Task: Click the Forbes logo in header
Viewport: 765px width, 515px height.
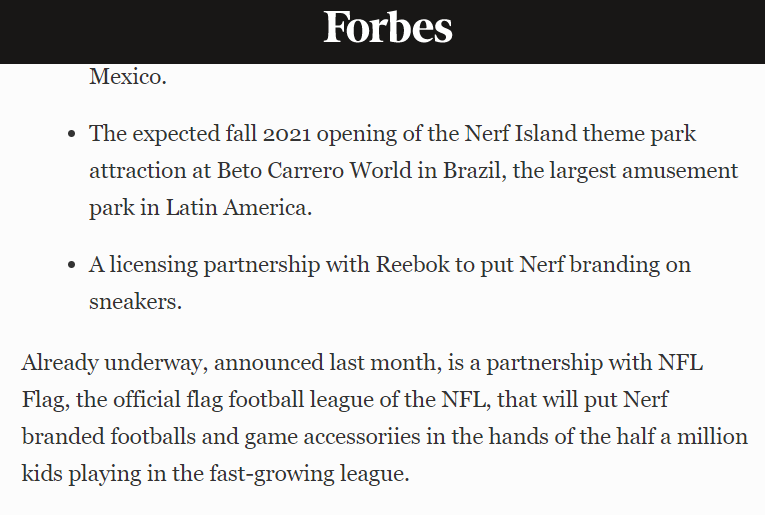Action: click(x=387, y=29)
